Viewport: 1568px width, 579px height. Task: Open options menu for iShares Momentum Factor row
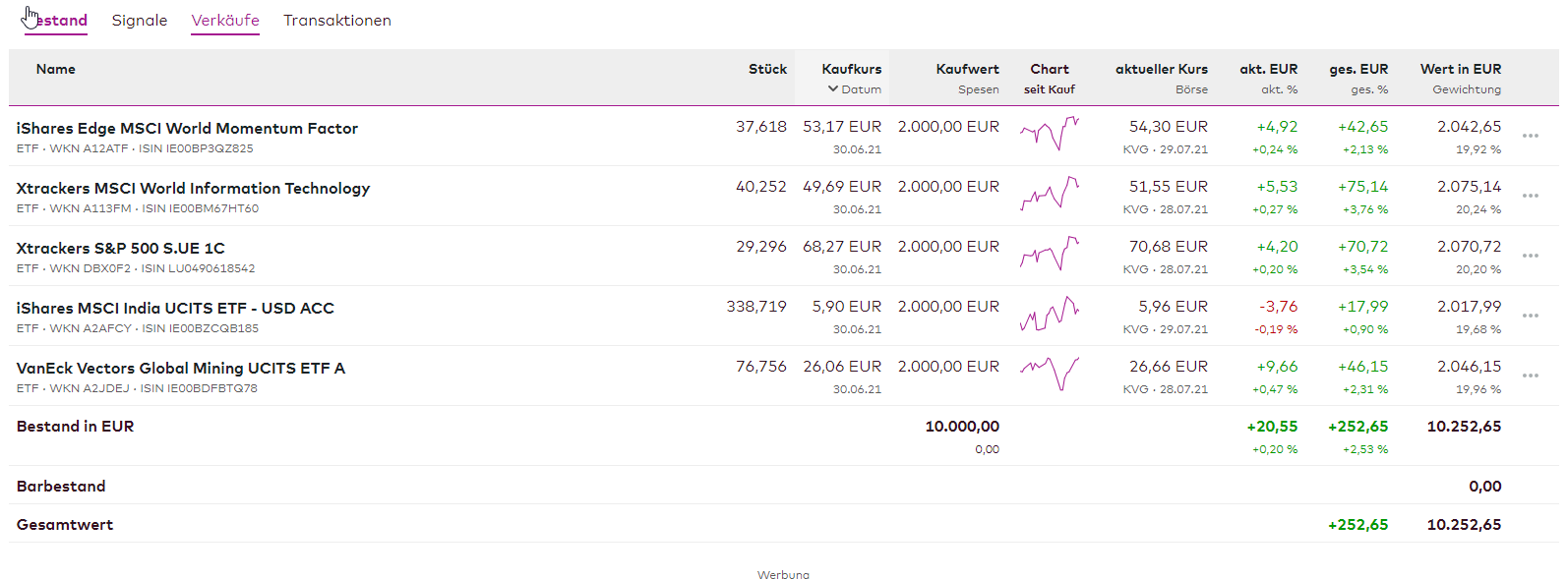[x=1530, y=136]
